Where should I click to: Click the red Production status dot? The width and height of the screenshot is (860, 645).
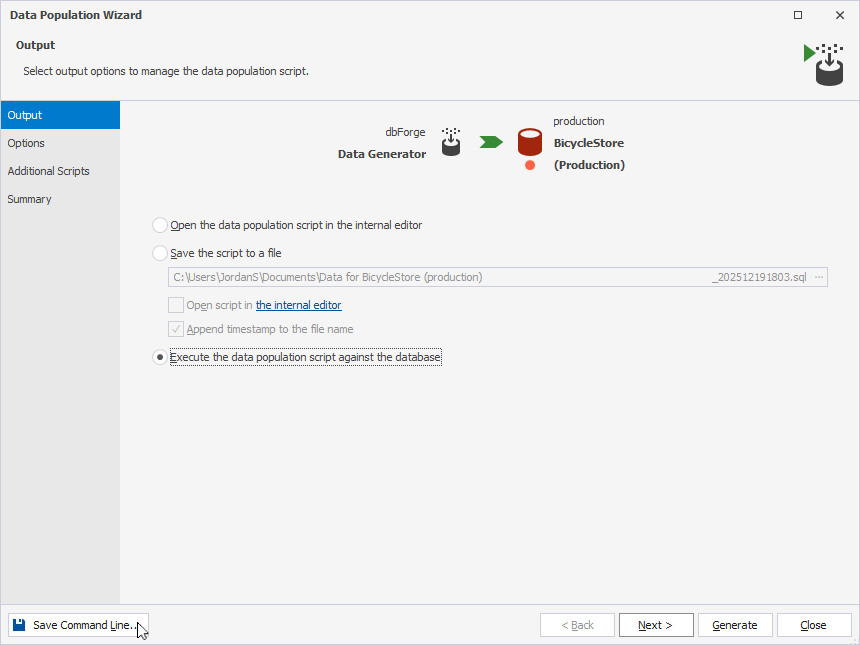pyautogui.click(x=530, y=165)
